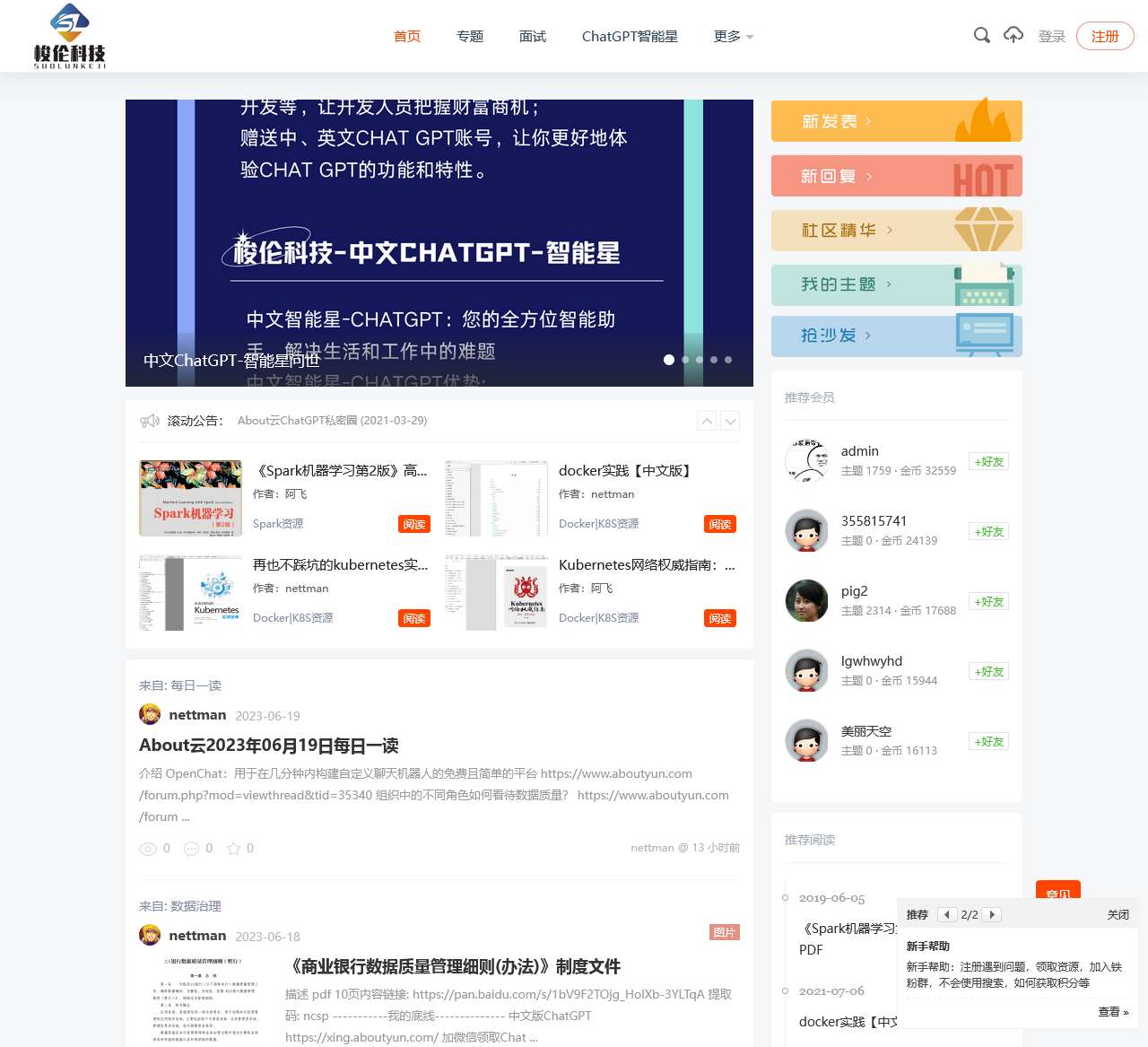Open lgwhwyhd's avatar
The width and height of the screenshot is (1148, 1047).
point(806,671)
